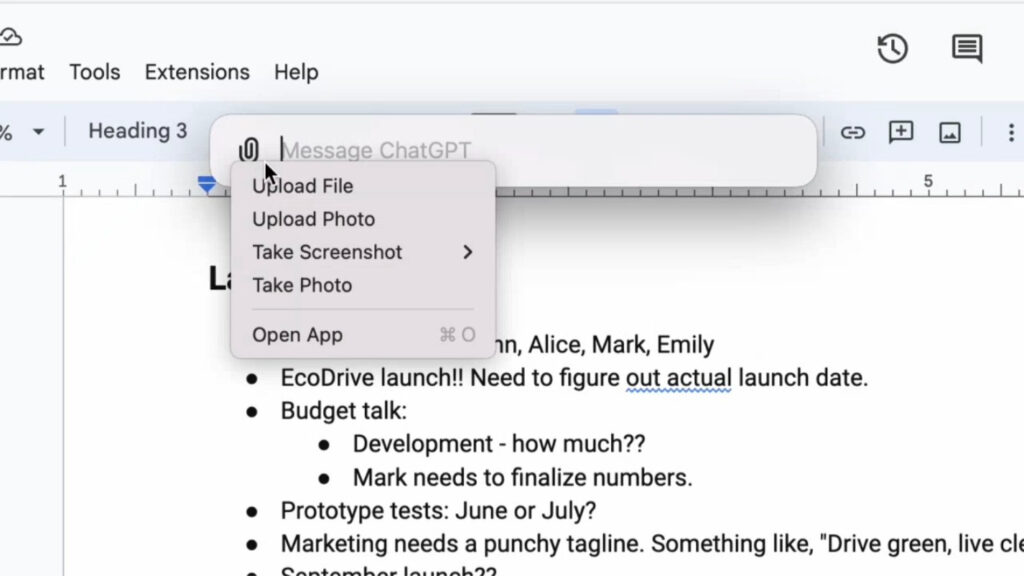Screen dimensions: 1024x576
Task: Click the 'Budget talk:' bullet text
Action: (344, 411)
